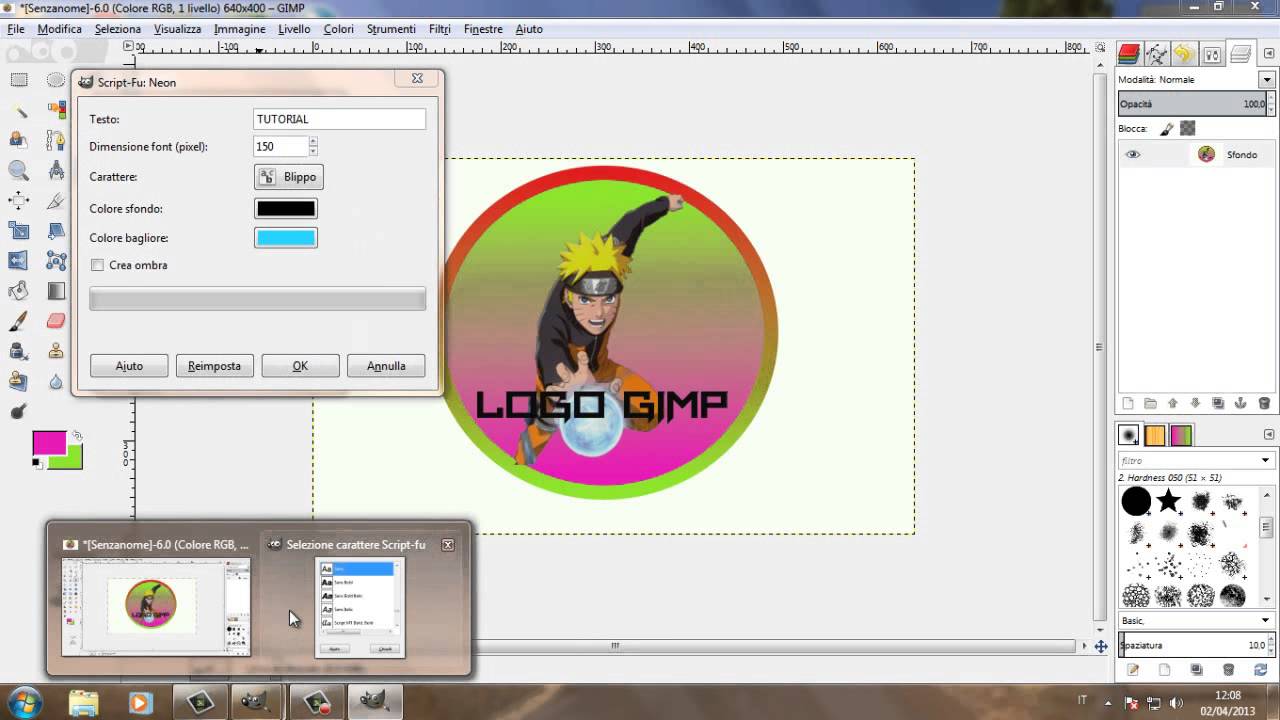Open the brush filtro dropdown arrow
The width and height of the screenshot is (1280, 720).
click(x=1267, y=461)
